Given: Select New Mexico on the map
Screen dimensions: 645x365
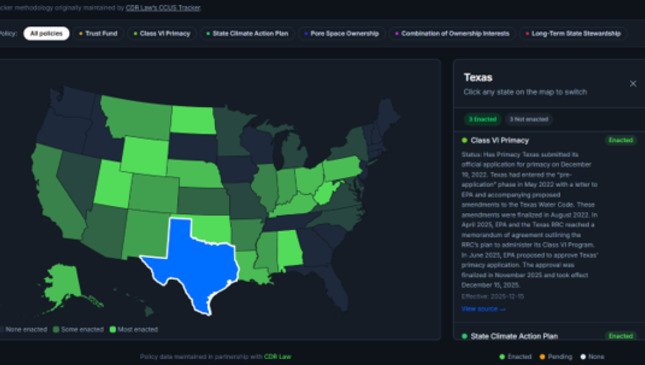Looking at the screenshot, I should tap(146, 235).
